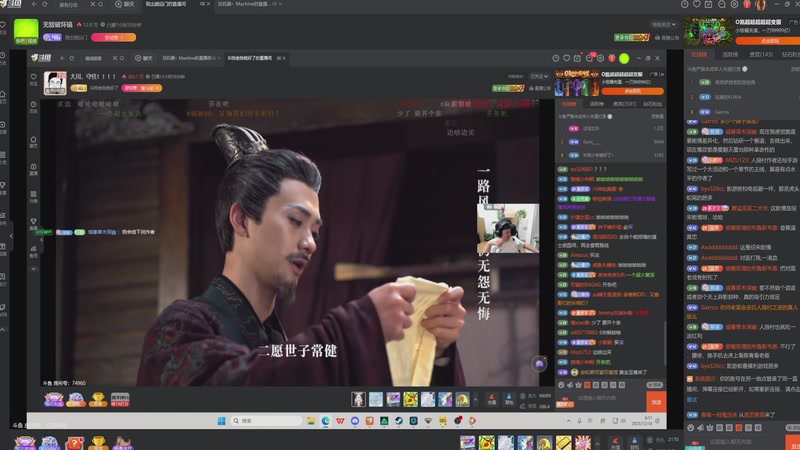Expand nested sidebar's bottom down-chevron

[33, 269]
